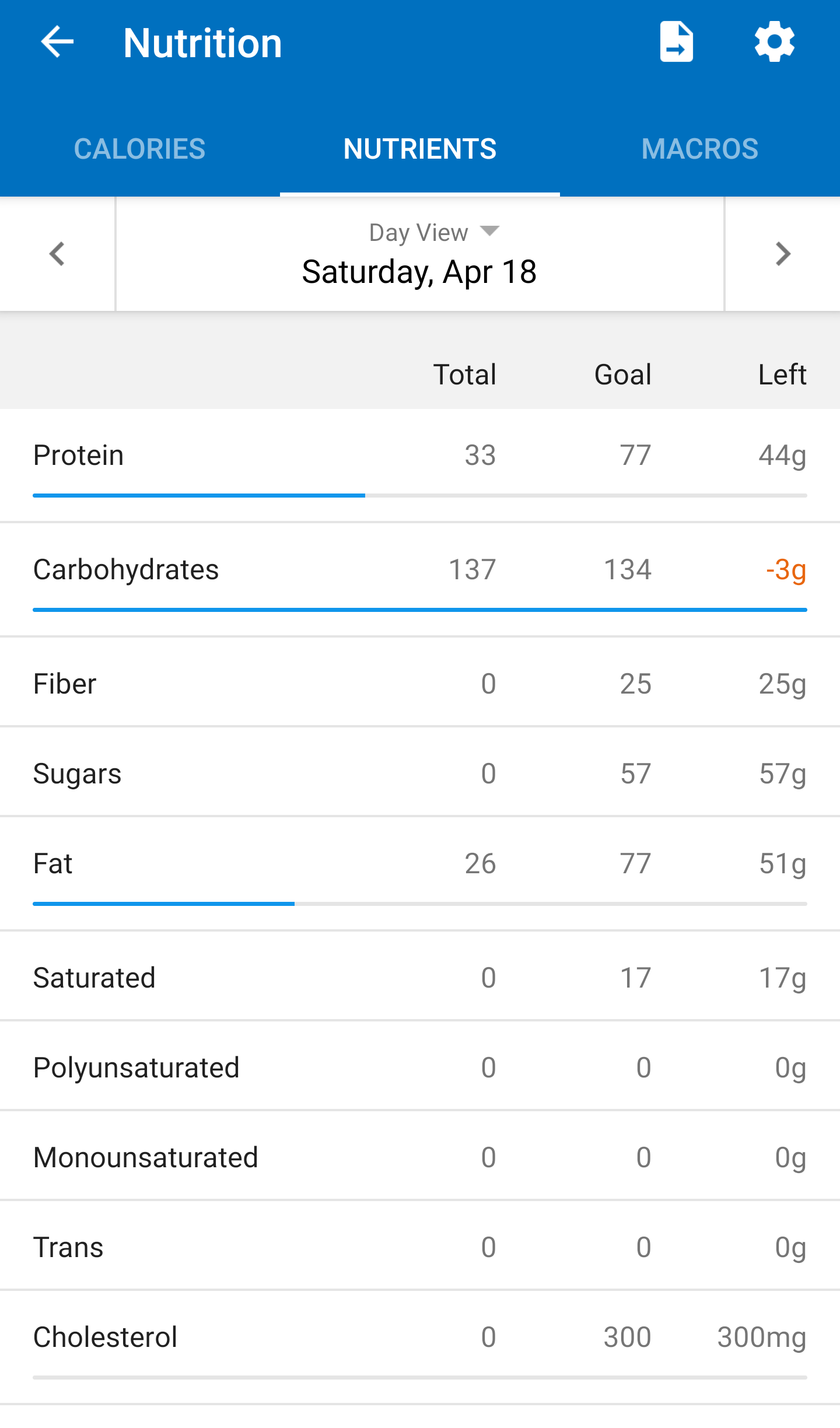The image size is (840, 1428).
Task: Tap the Fiber row
Action: pos(419,684)
